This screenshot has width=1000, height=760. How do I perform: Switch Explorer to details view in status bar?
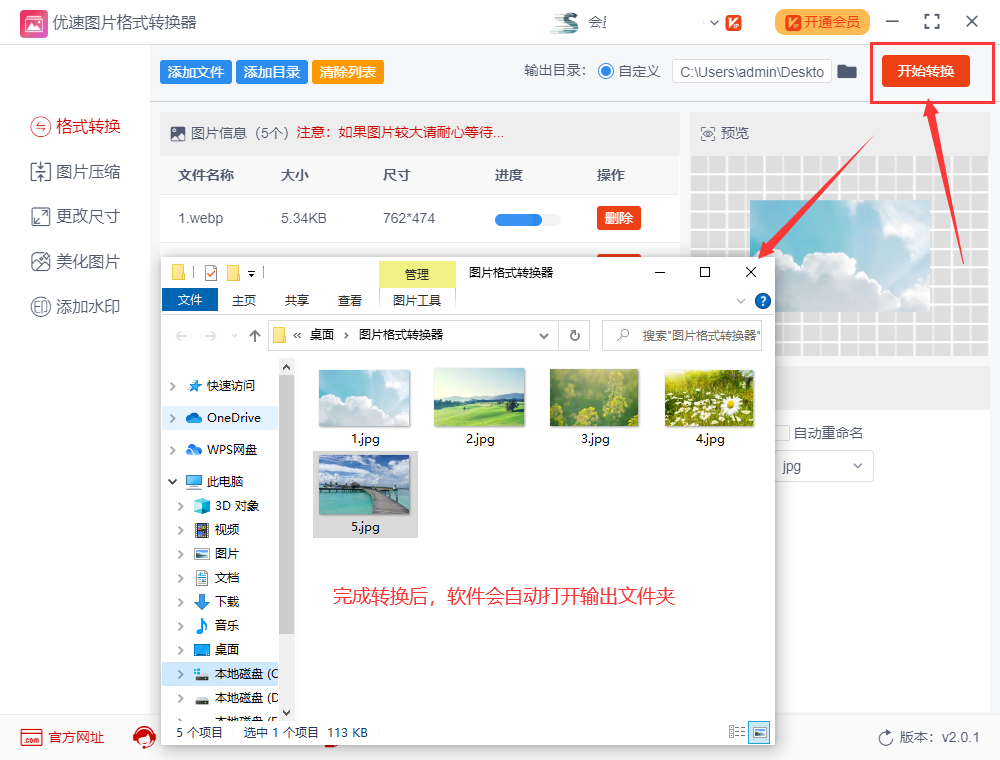pyautogui.click(x=737, y=732)
